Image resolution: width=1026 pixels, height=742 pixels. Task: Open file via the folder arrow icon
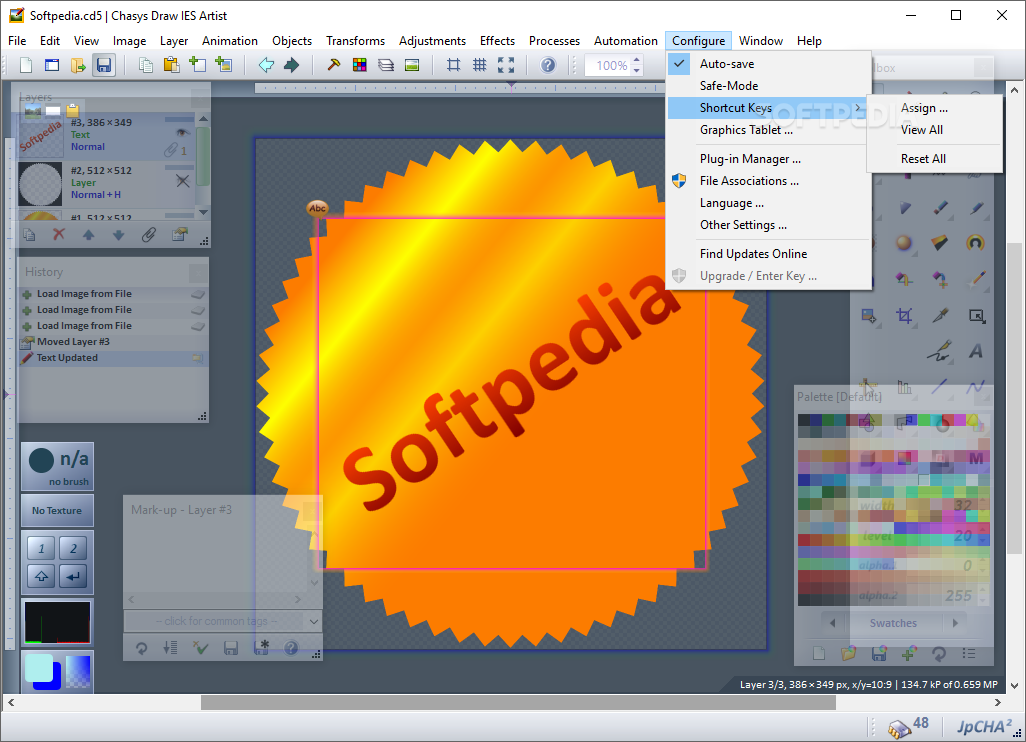coord(78,65)
